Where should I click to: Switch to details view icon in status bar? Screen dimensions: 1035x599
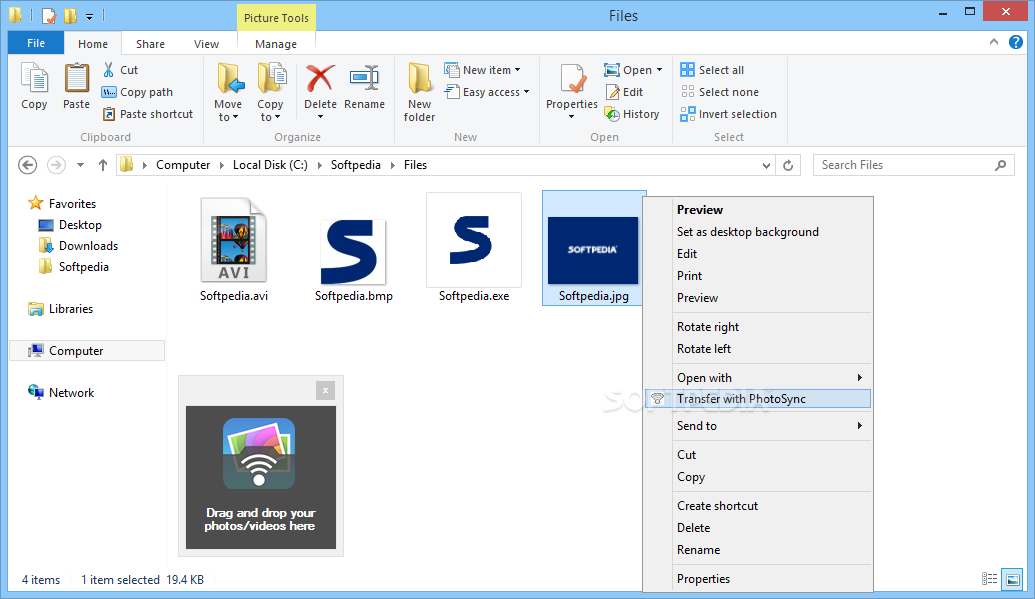989,579
